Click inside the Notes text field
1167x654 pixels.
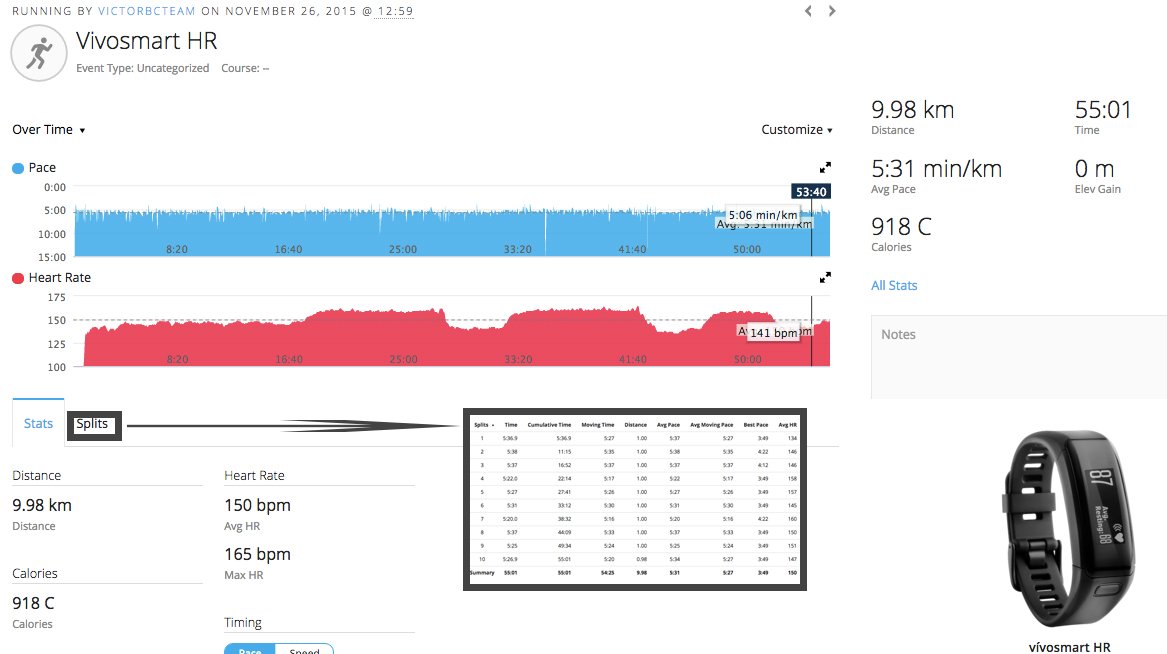(1019, 356)
